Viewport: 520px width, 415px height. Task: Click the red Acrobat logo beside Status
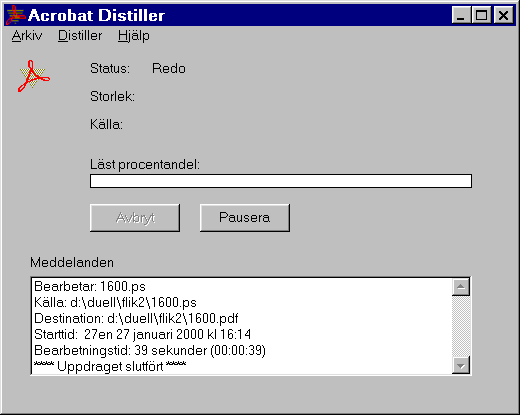34,76
